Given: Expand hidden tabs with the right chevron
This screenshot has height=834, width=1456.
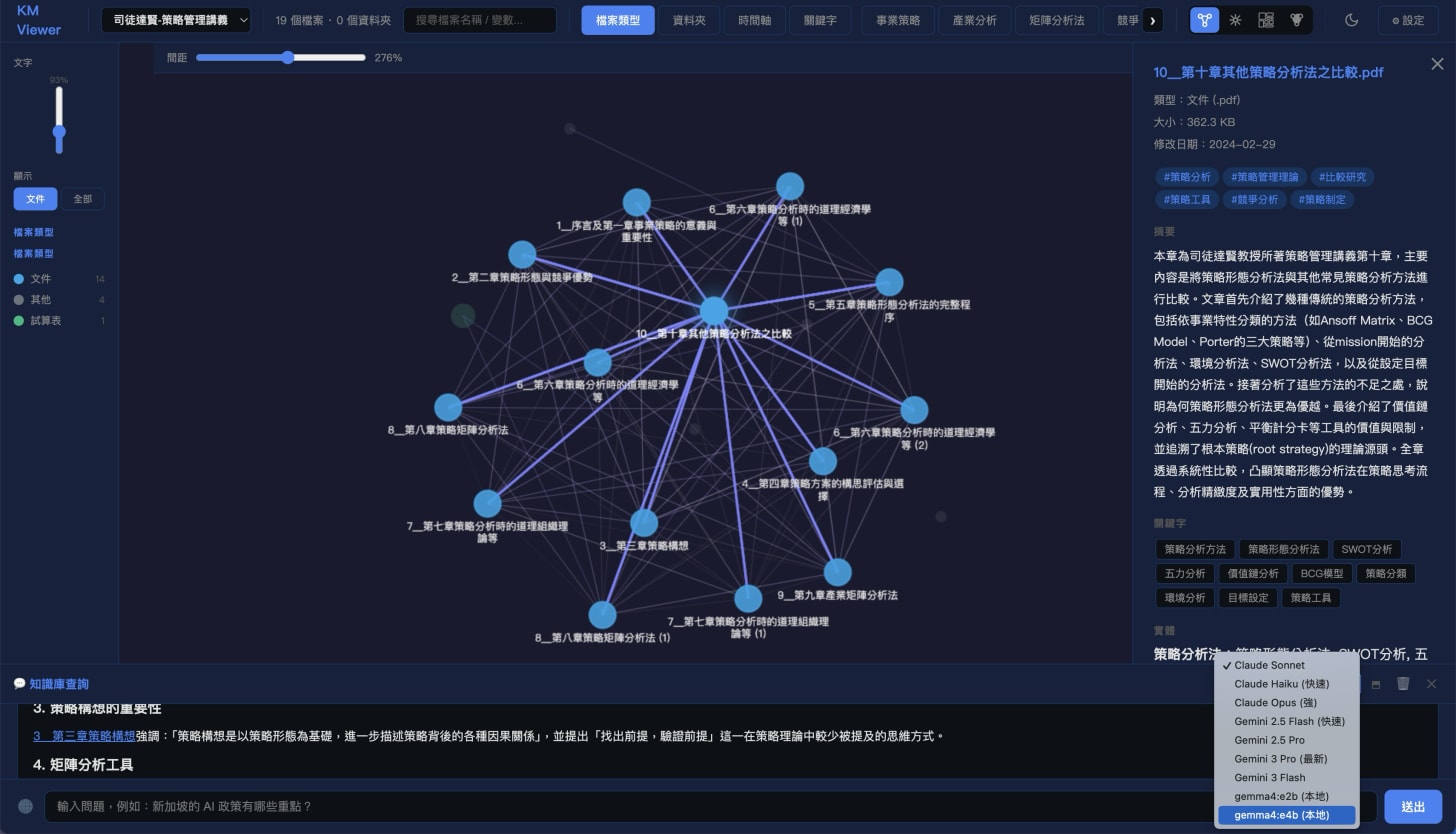Looking at the screenshot, I should click(1152, 20).
